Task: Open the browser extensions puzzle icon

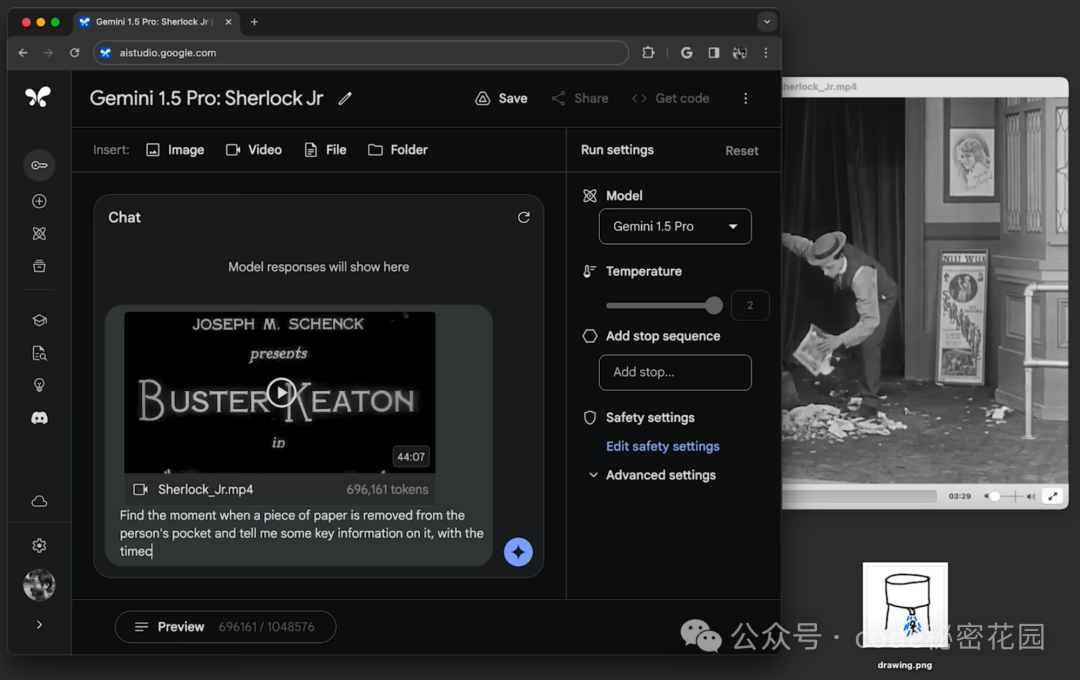Action: (648, 52)
